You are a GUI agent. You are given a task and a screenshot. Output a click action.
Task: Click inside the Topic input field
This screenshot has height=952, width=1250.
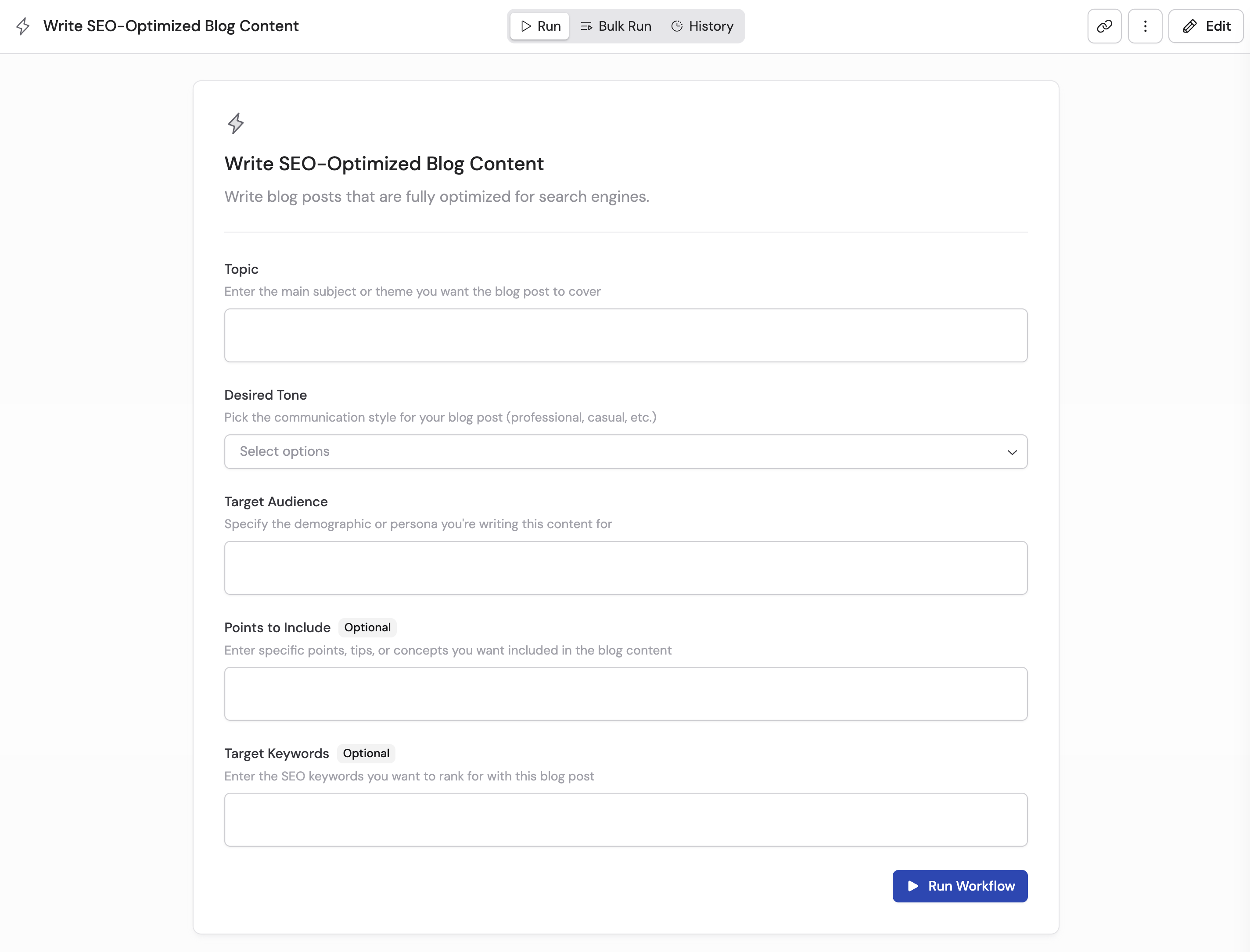(625, 335)
